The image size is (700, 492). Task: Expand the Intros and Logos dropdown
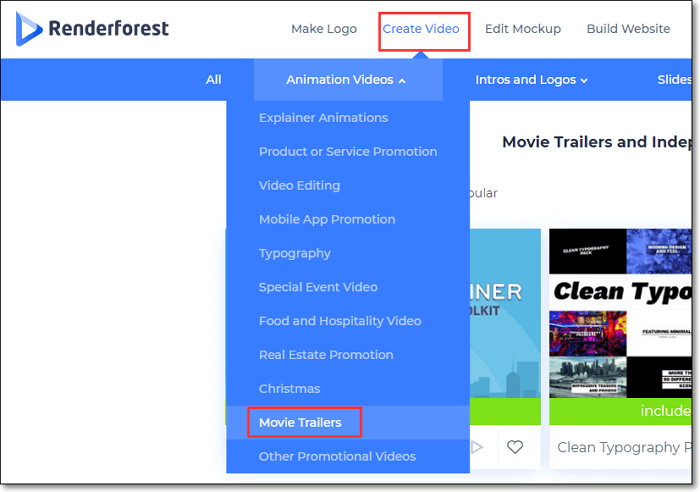coord(531,80)
